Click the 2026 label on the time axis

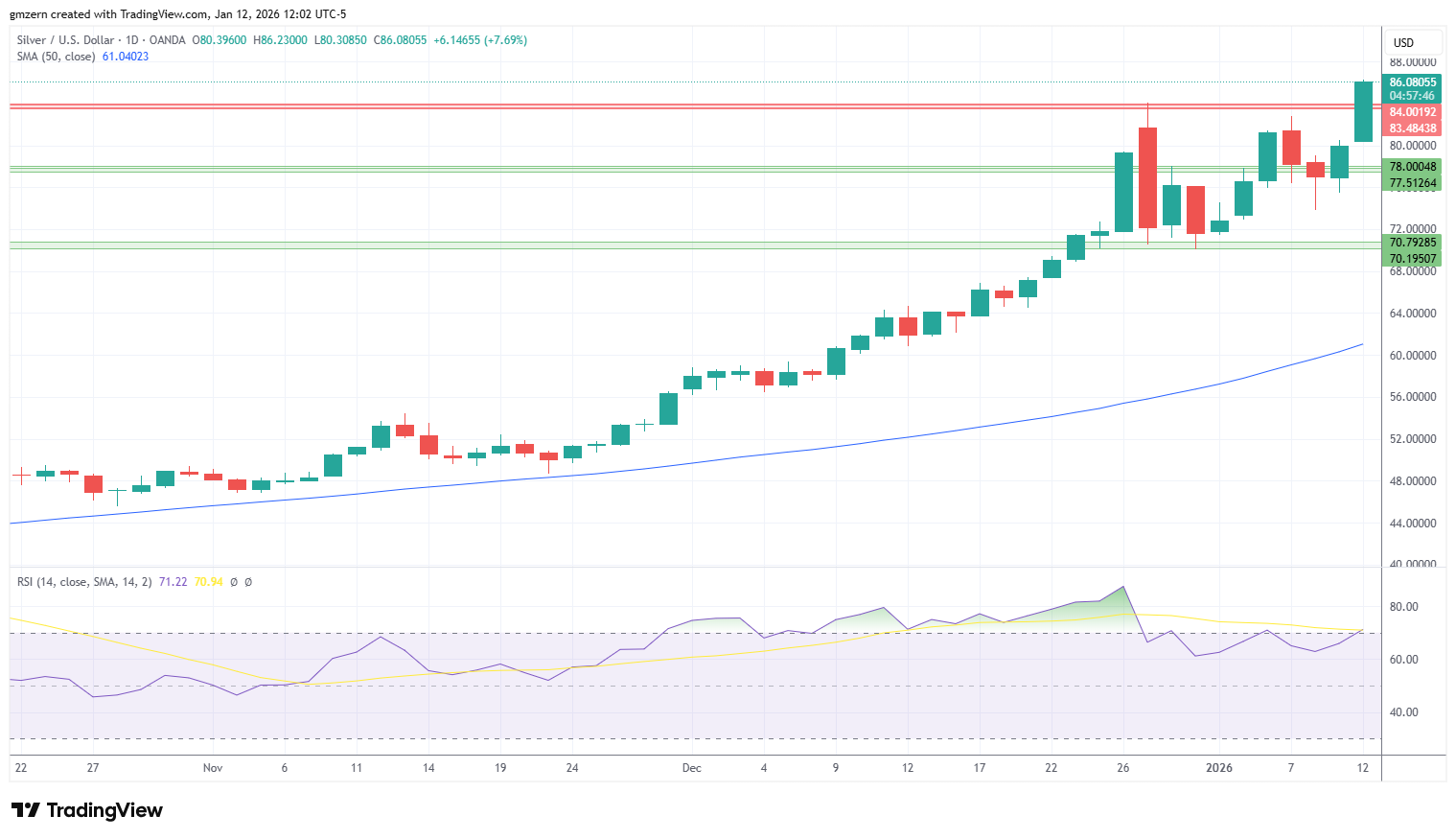point(1219,768)
